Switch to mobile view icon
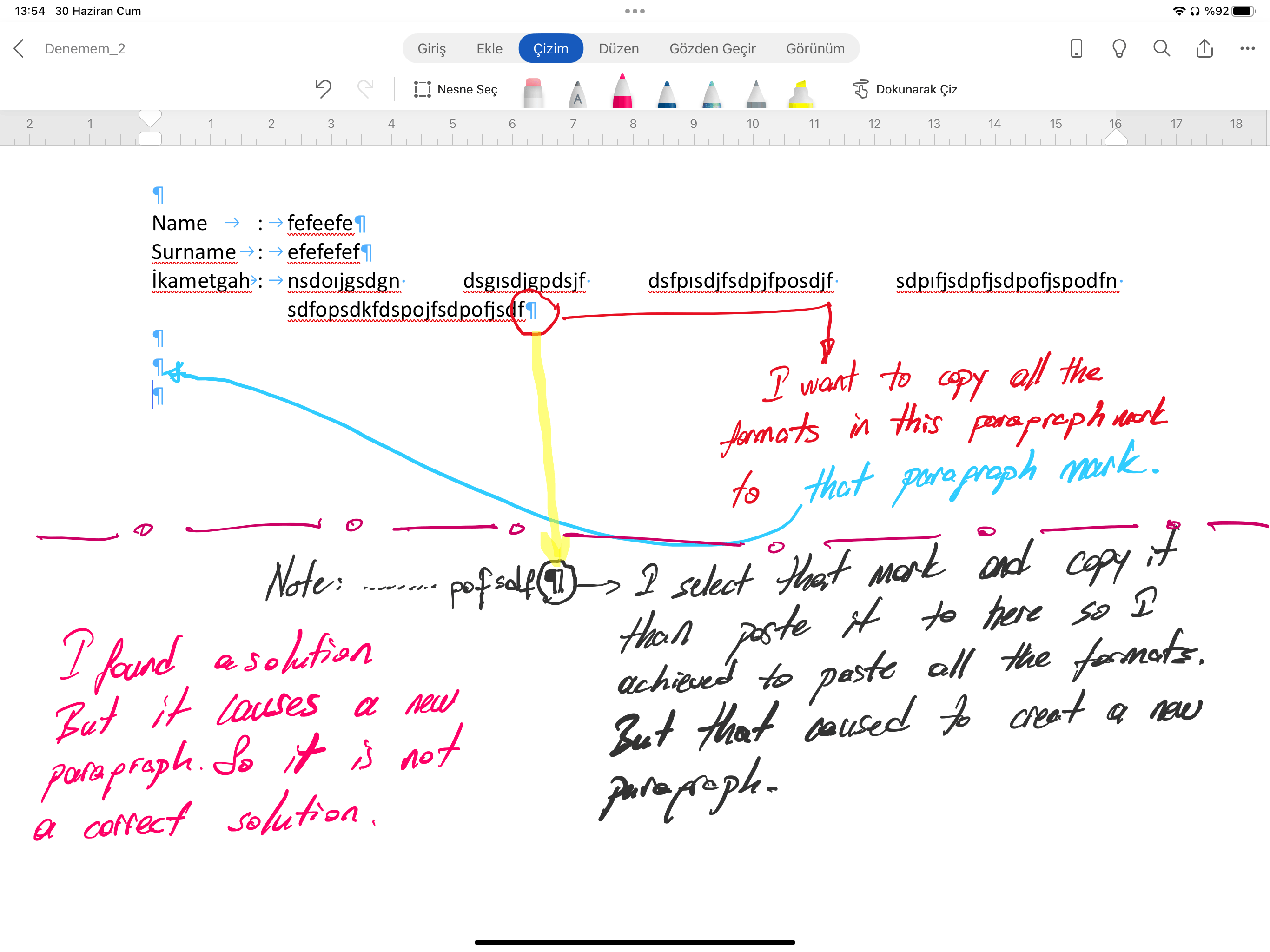Image resolution: width=1270 pixels, height=952 pixels. tap(1077, 48)
